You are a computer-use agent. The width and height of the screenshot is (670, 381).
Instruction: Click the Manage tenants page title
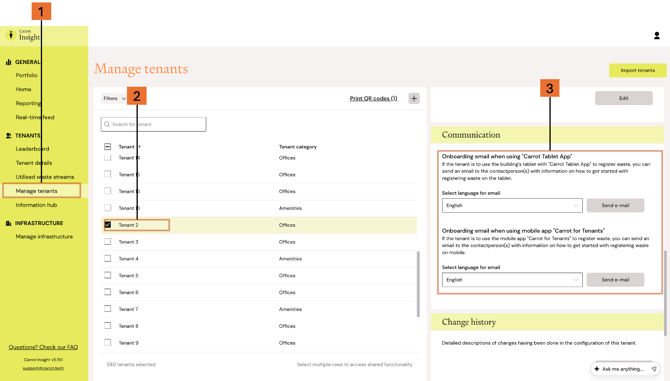point(141,69)
